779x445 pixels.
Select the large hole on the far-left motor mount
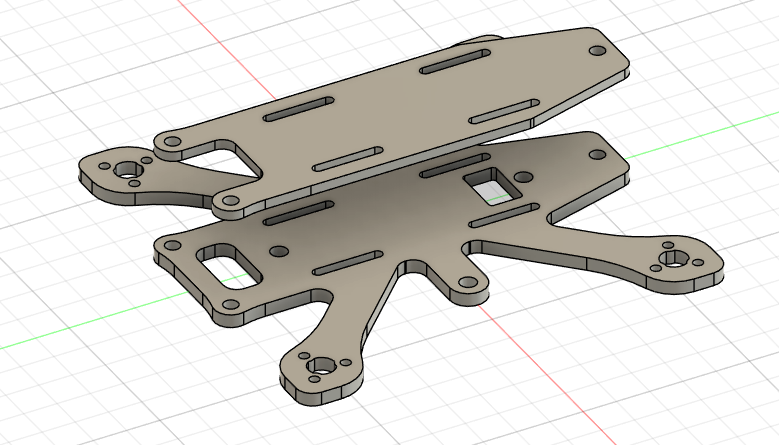click(x=127, y=170)
